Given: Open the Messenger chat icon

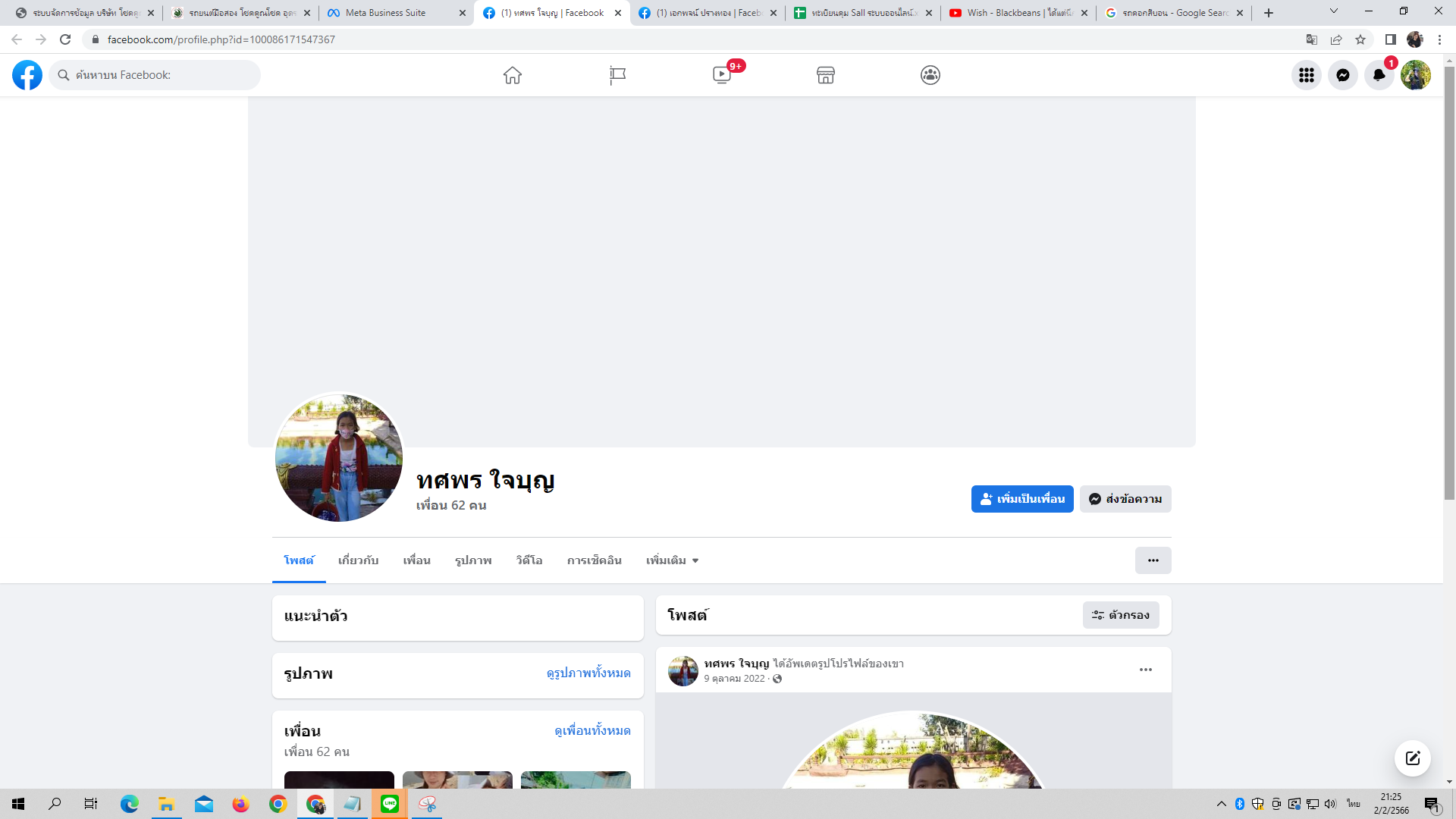Looking at the screenshot, I should [x=1342, y=75].
